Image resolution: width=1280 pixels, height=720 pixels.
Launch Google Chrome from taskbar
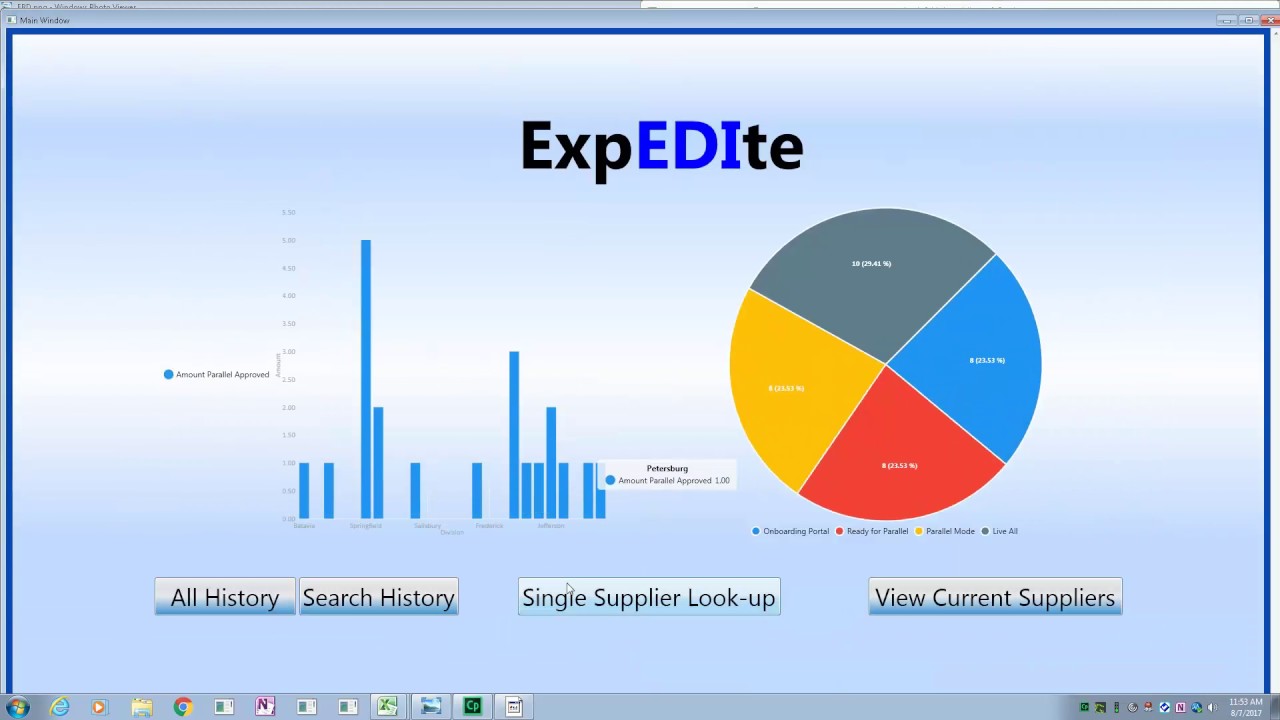point(182,707)
